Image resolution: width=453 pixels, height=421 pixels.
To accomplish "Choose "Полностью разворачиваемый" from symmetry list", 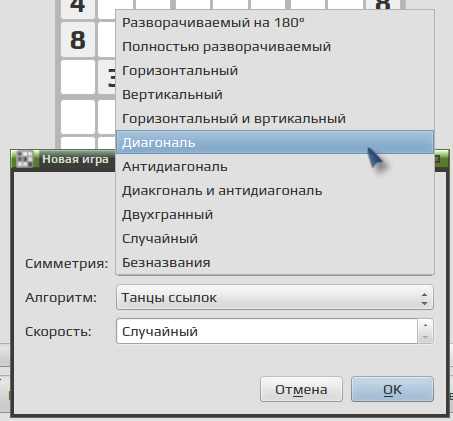I will pyautogui.click(x=275, y=47).
